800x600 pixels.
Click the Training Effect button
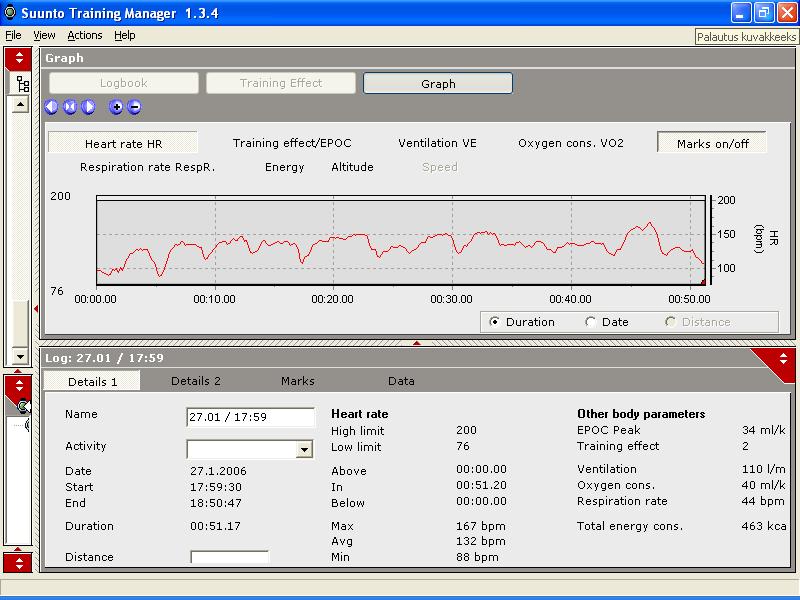[x=281, y=83]
